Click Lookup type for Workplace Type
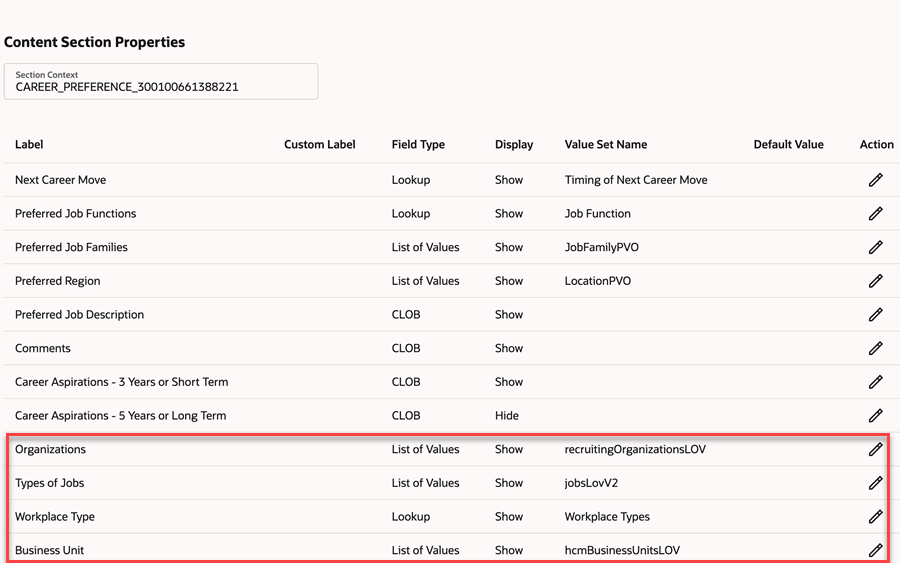The height and width of the screenshot is (563, 900). [x=411, y=517]
